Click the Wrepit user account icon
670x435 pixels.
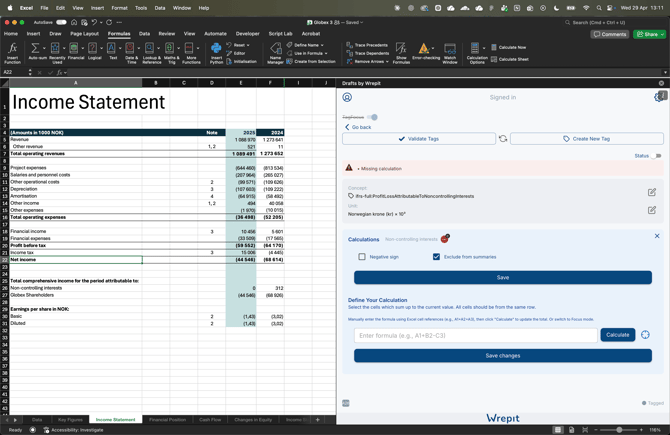coord(347,97)
